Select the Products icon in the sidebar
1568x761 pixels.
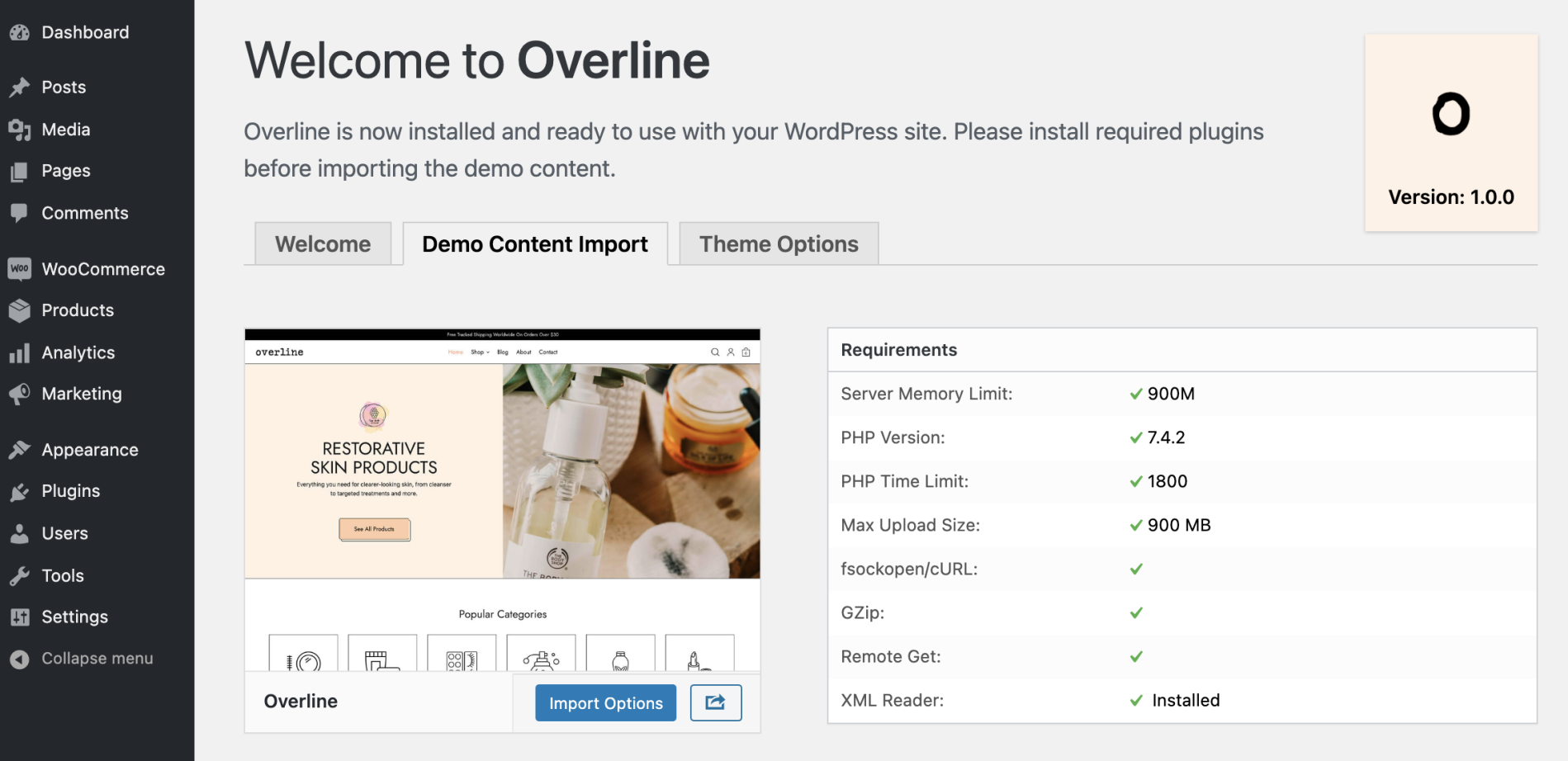20,310
